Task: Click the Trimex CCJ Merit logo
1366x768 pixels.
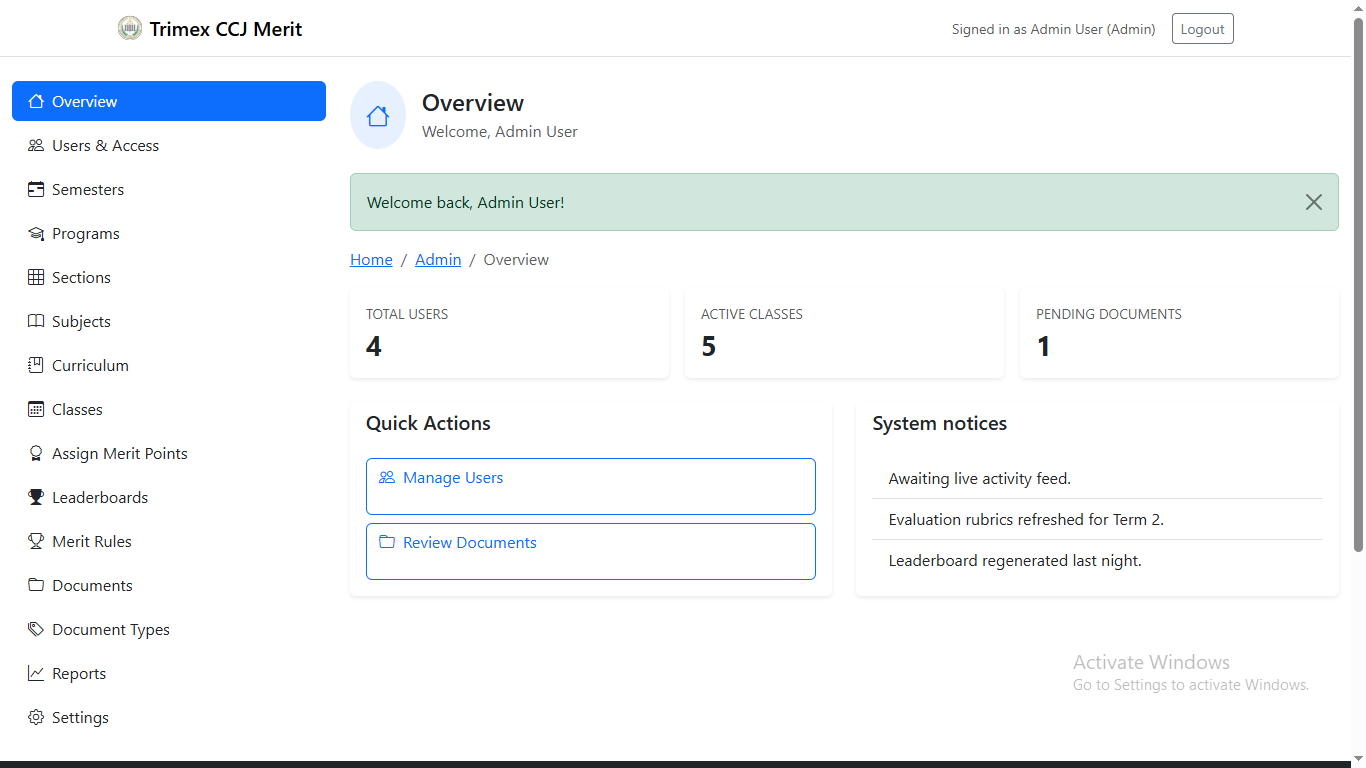Action: (x=130, y=29)
